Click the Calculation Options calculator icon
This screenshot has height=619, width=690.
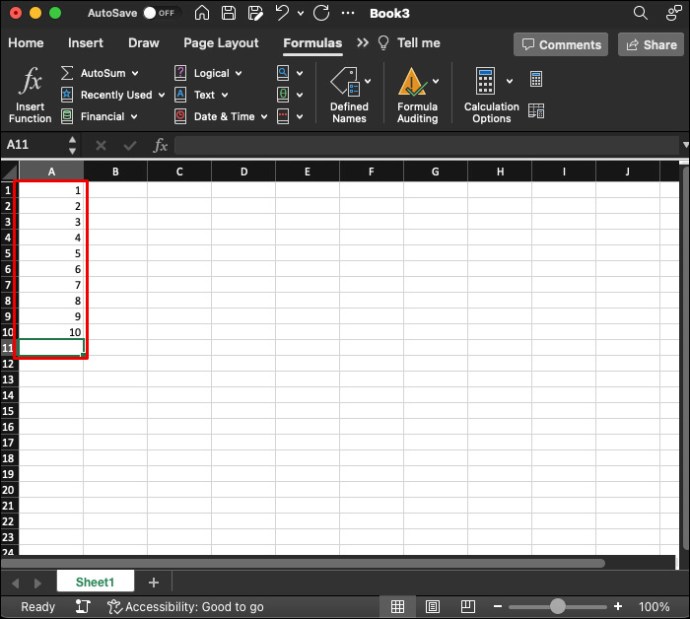(485, 81)
